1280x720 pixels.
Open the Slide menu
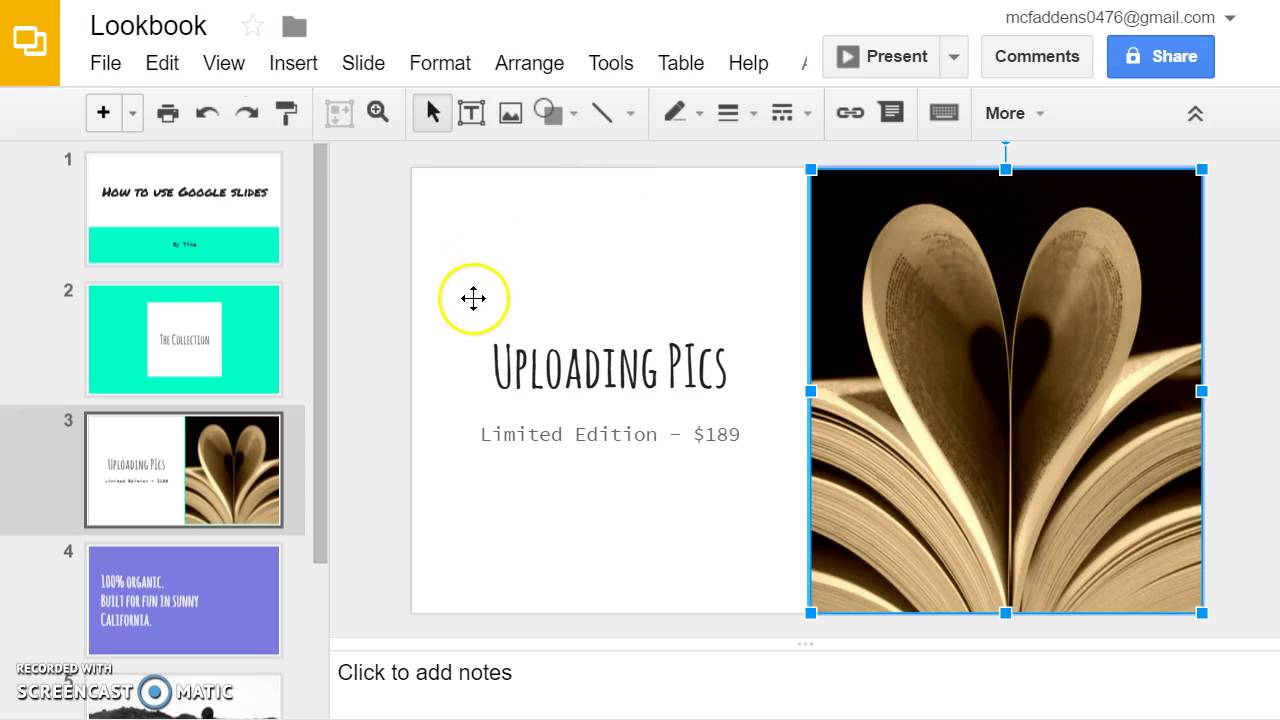363,63
